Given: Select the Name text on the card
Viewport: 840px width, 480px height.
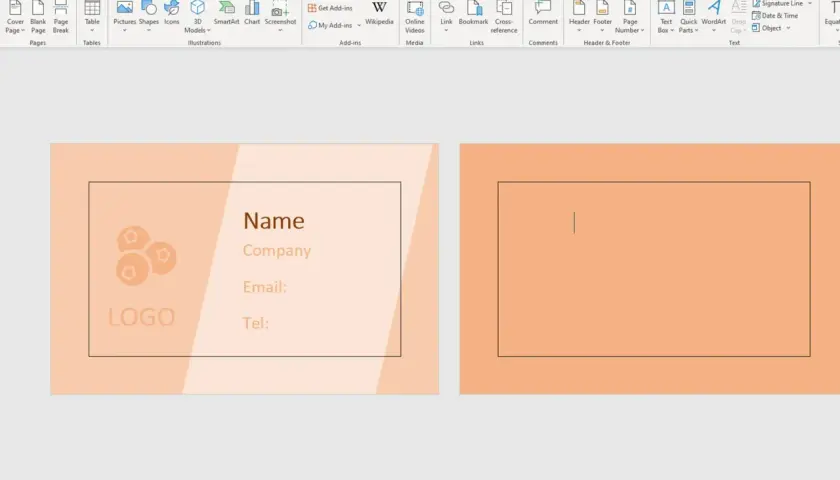Looking at the screenshot, I should (274, 221).
